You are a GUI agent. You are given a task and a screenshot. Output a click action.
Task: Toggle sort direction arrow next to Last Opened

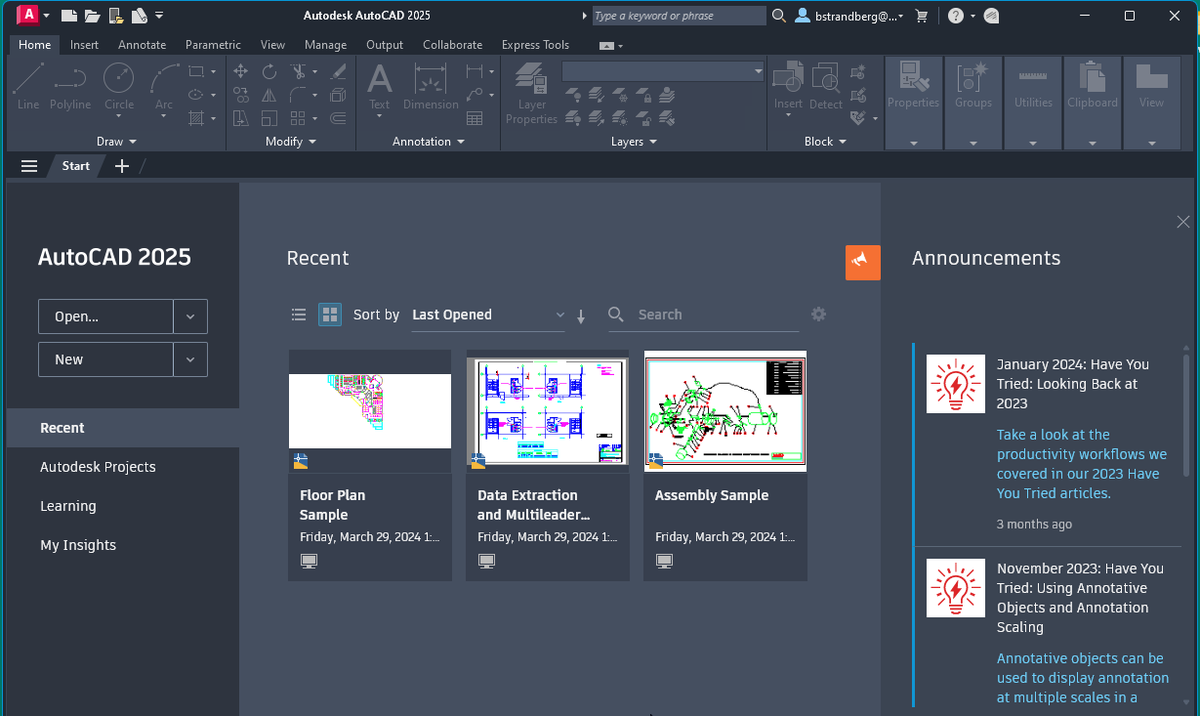[581, 316]
